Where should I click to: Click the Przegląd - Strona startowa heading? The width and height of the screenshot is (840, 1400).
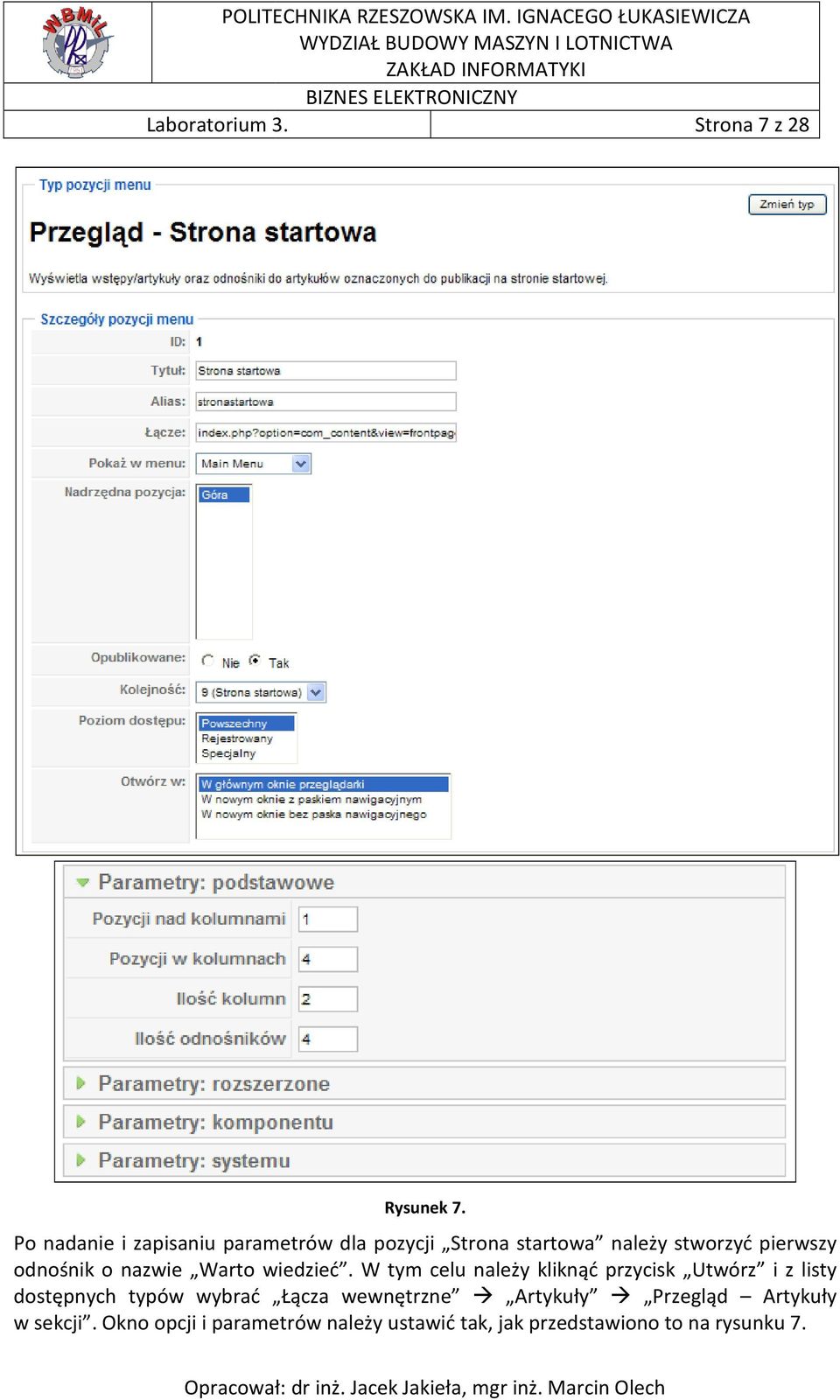203,233
